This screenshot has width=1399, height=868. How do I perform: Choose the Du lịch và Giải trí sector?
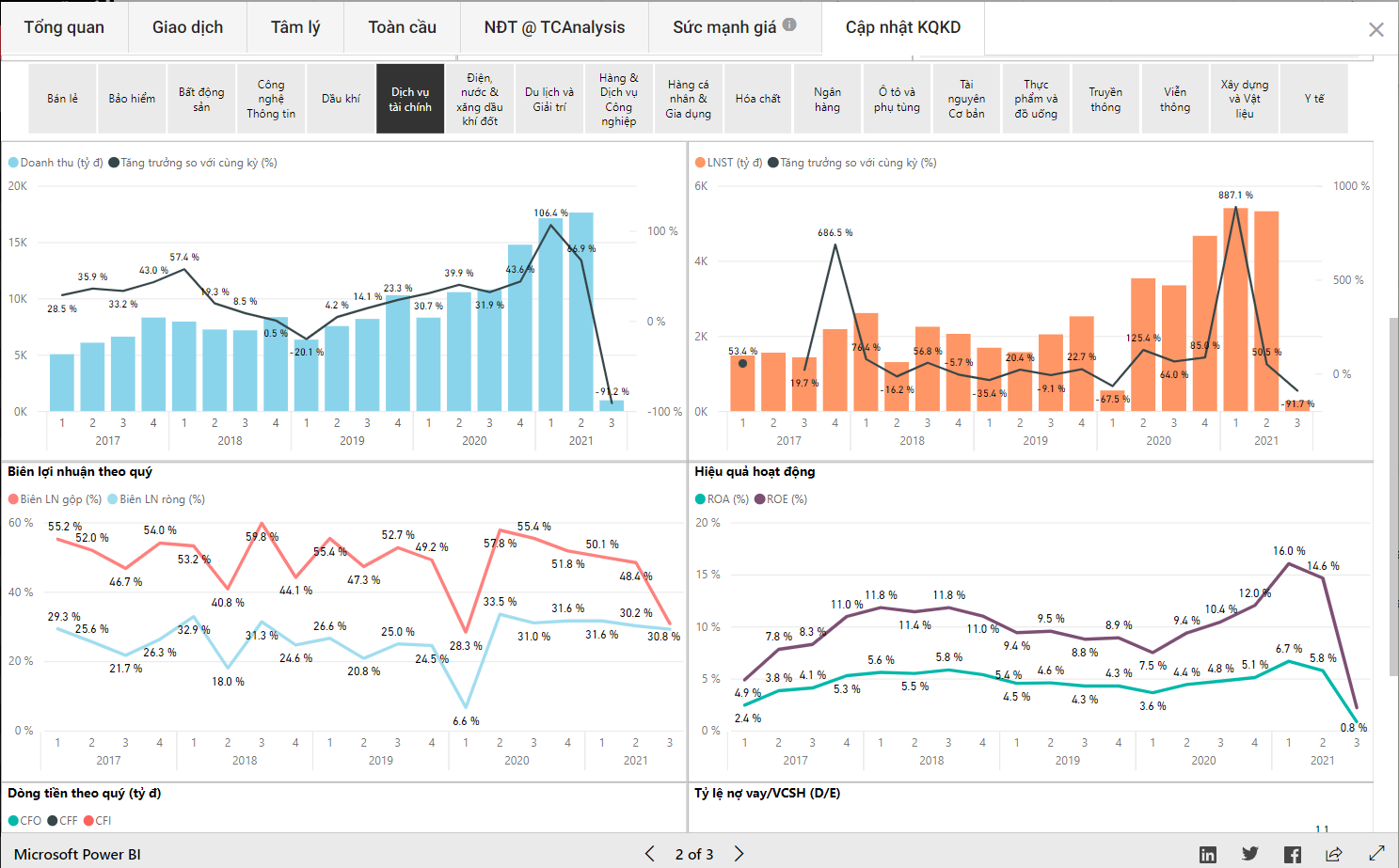click(x=549, y=99)
